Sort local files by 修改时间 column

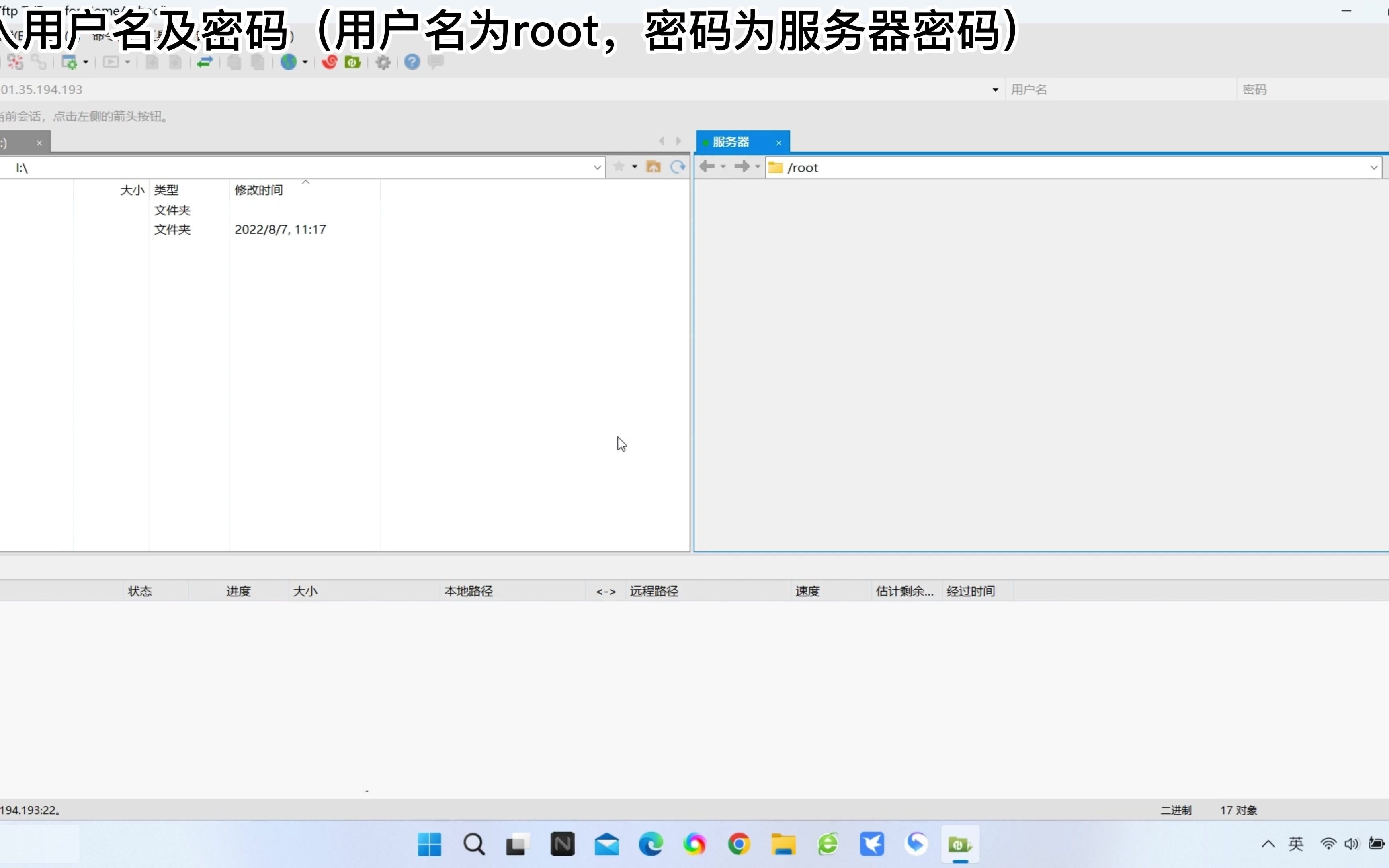click(x=304, y=190)
